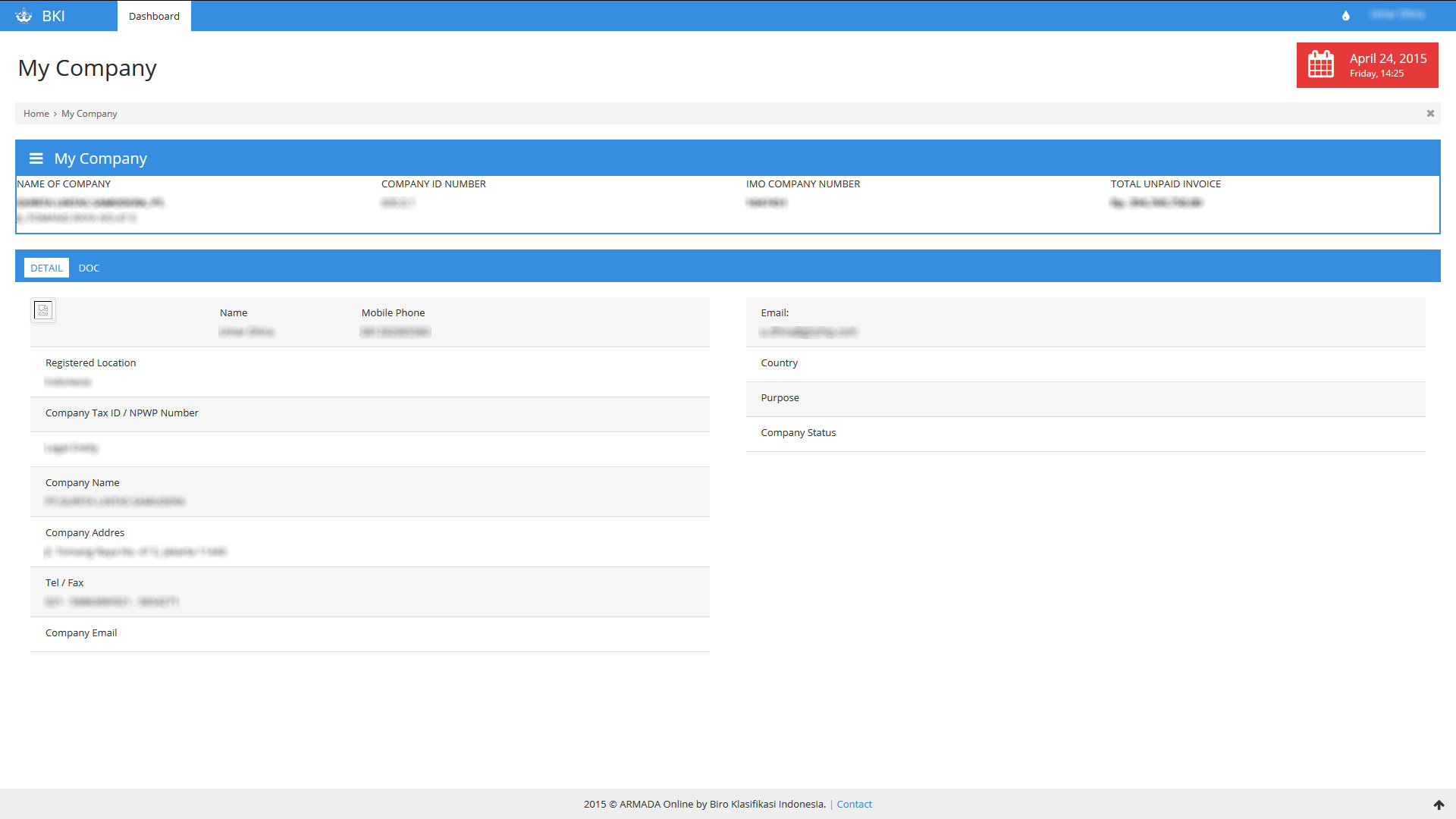The height and width of the screenshot is (819, 1456).
Task: Dismiss the breadcrumb bar with X
Action: (1430, 114)
